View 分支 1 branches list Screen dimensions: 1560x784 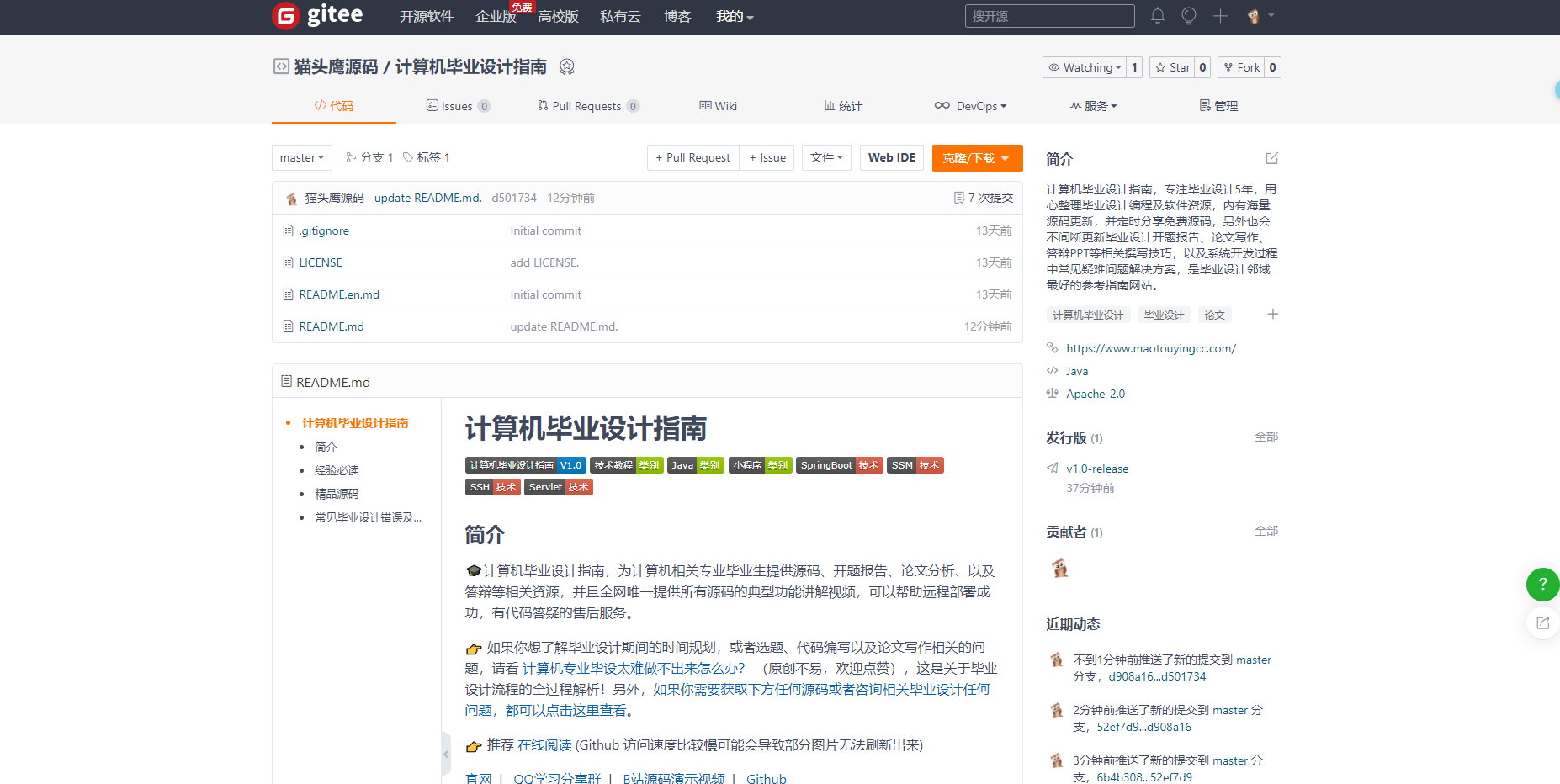click(369, 157)
